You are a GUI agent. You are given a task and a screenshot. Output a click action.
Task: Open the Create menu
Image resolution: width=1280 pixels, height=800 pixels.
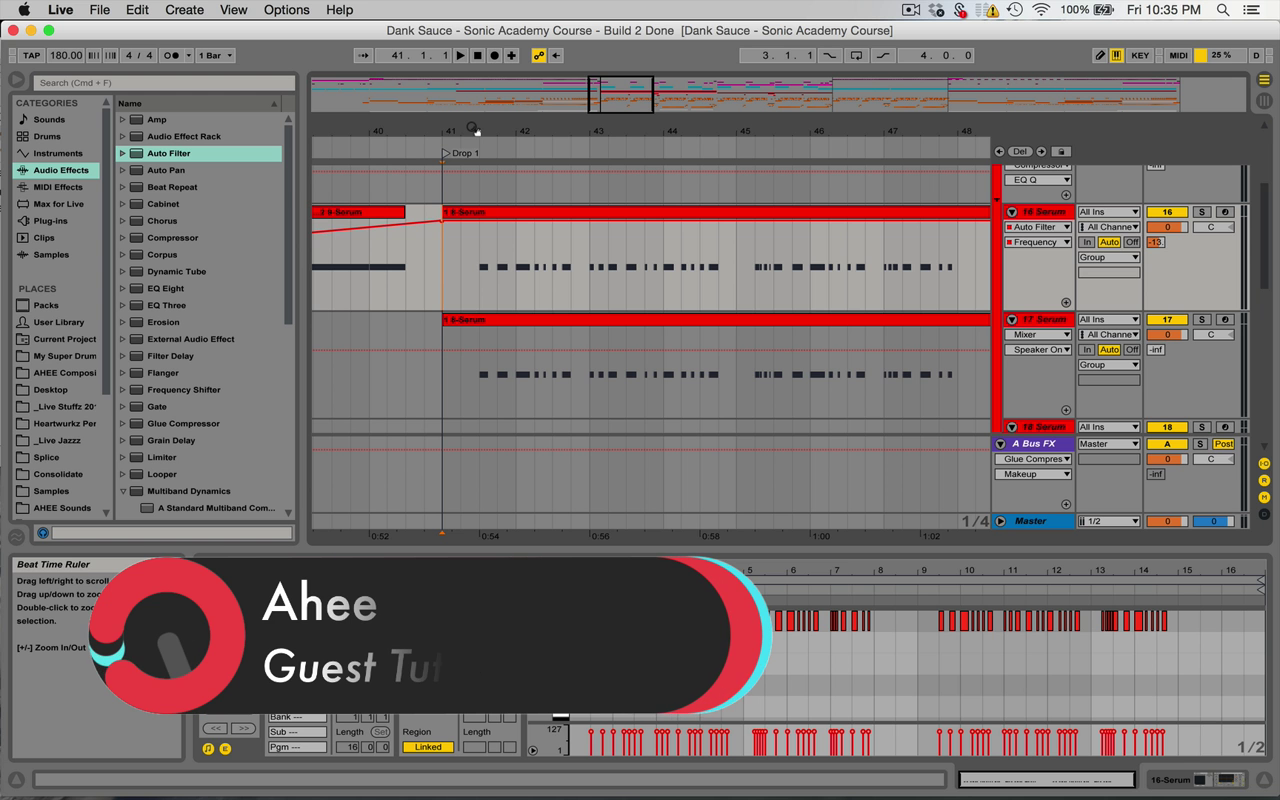coord(184,10)
